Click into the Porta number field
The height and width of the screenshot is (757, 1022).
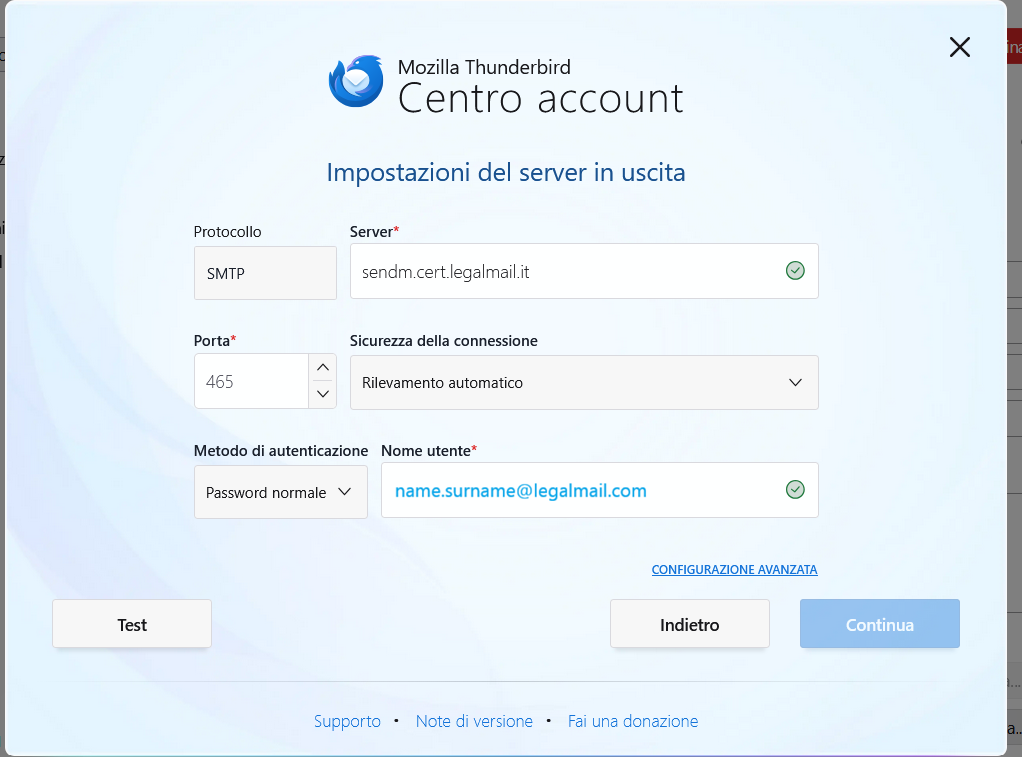250,382
